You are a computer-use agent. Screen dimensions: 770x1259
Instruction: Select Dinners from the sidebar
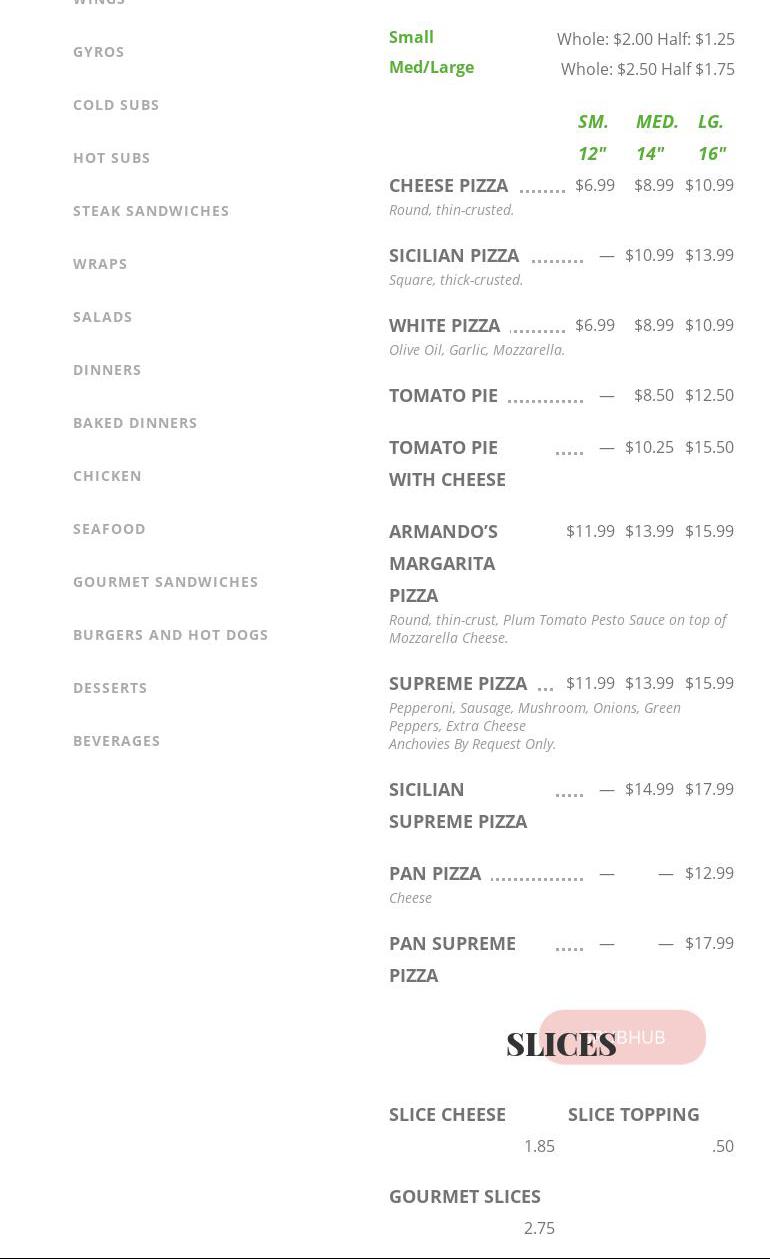coord(107,370)
